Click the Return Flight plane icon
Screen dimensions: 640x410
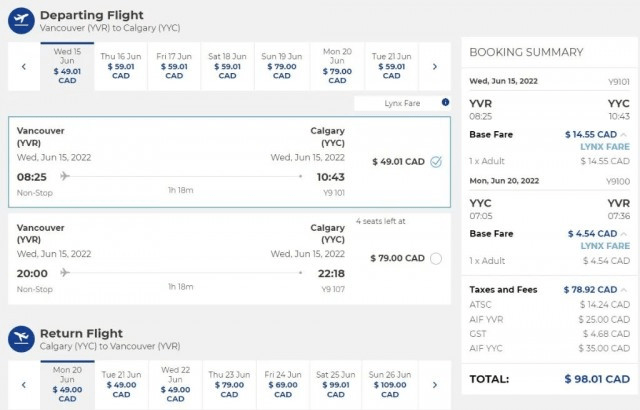coord(21,338)
